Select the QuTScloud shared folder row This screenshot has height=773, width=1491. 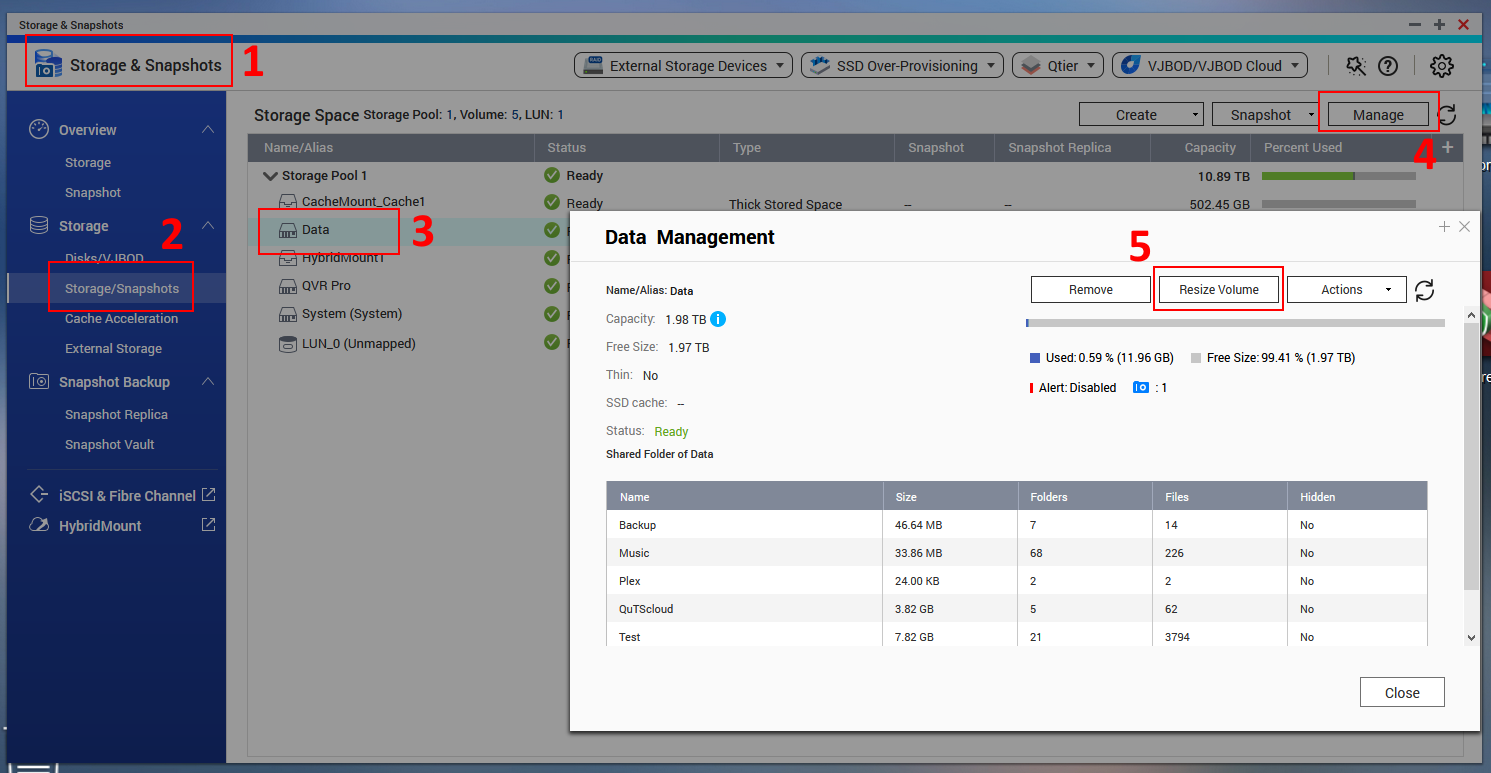pyautogui.click(x=1016, y=609)
